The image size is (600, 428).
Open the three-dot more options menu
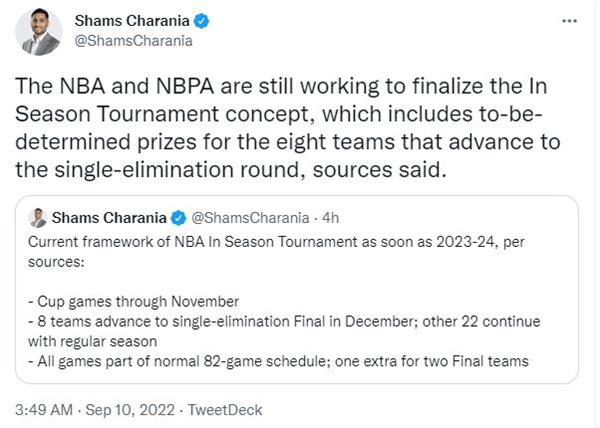click(570, 21)
